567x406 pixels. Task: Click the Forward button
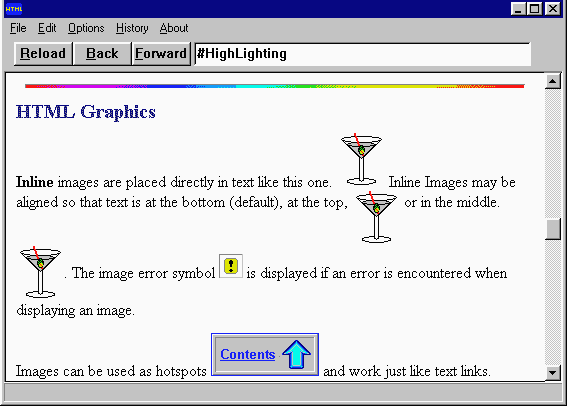click(x=161, y=54)
